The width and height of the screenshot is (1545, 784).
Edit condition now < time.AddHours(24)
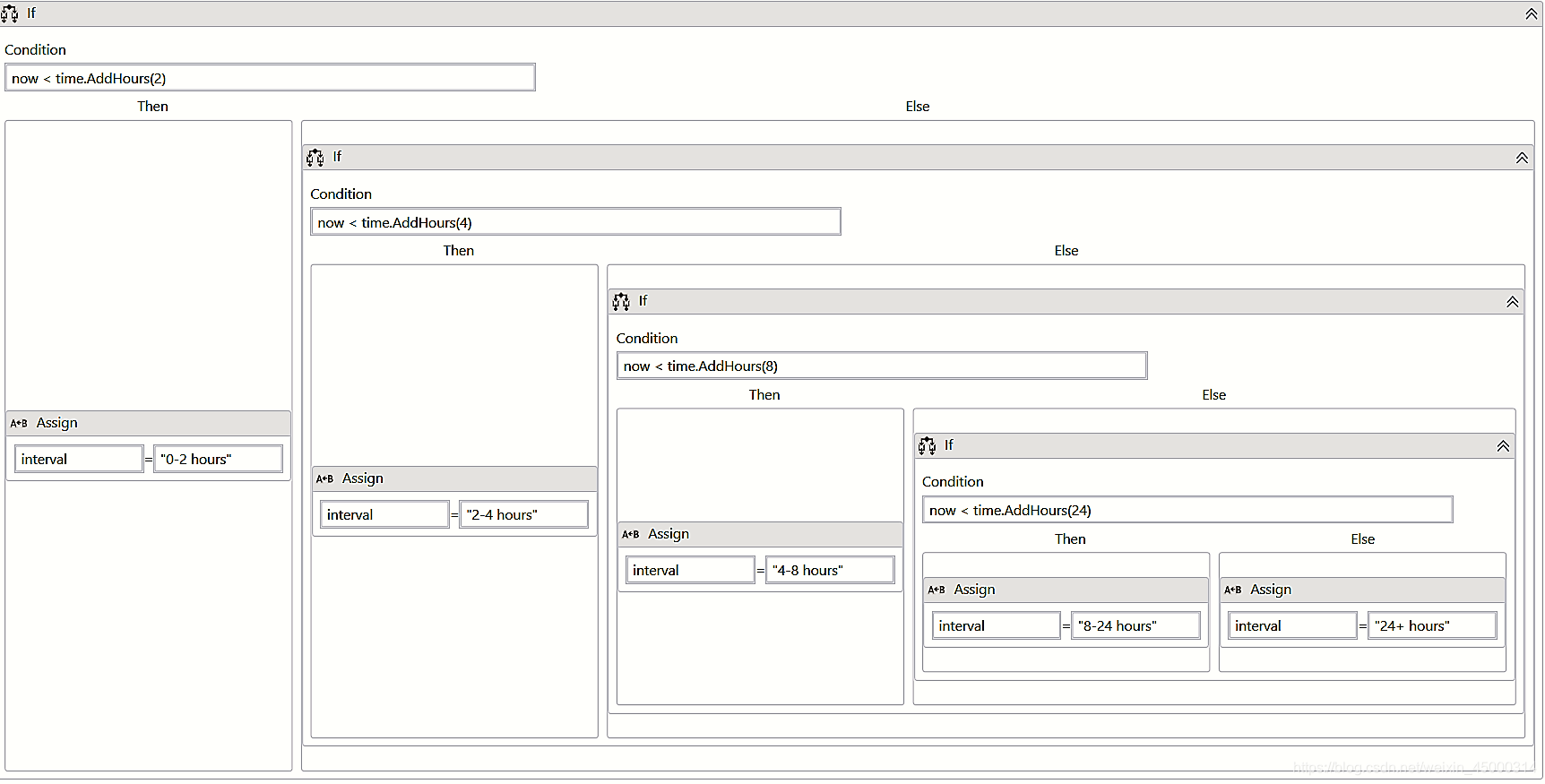[1187, 510]
